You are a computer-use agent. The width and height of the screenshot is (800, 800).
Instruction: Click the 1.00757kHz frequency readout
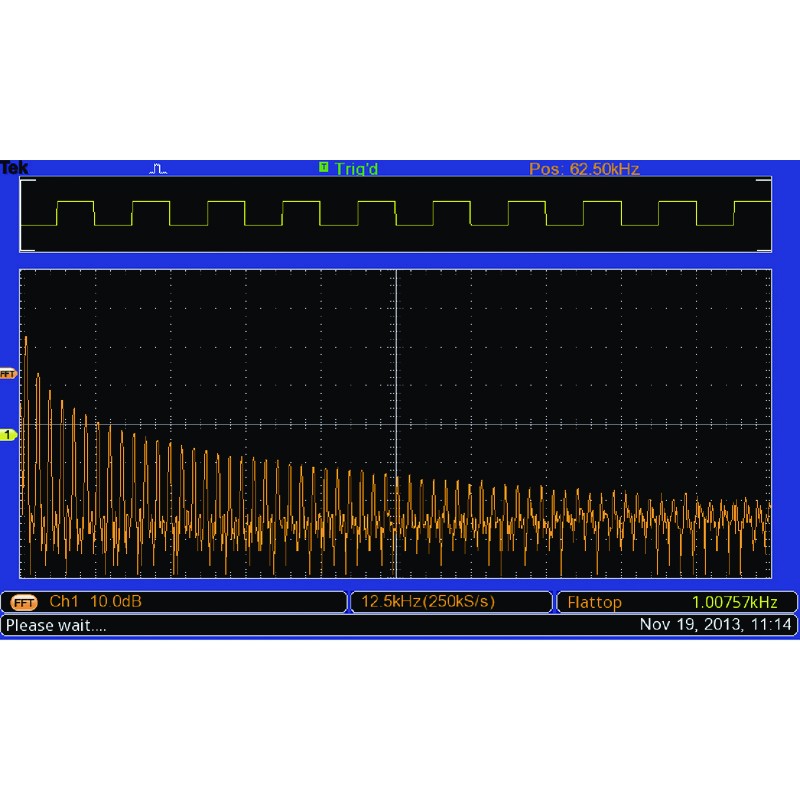[734, 602]
